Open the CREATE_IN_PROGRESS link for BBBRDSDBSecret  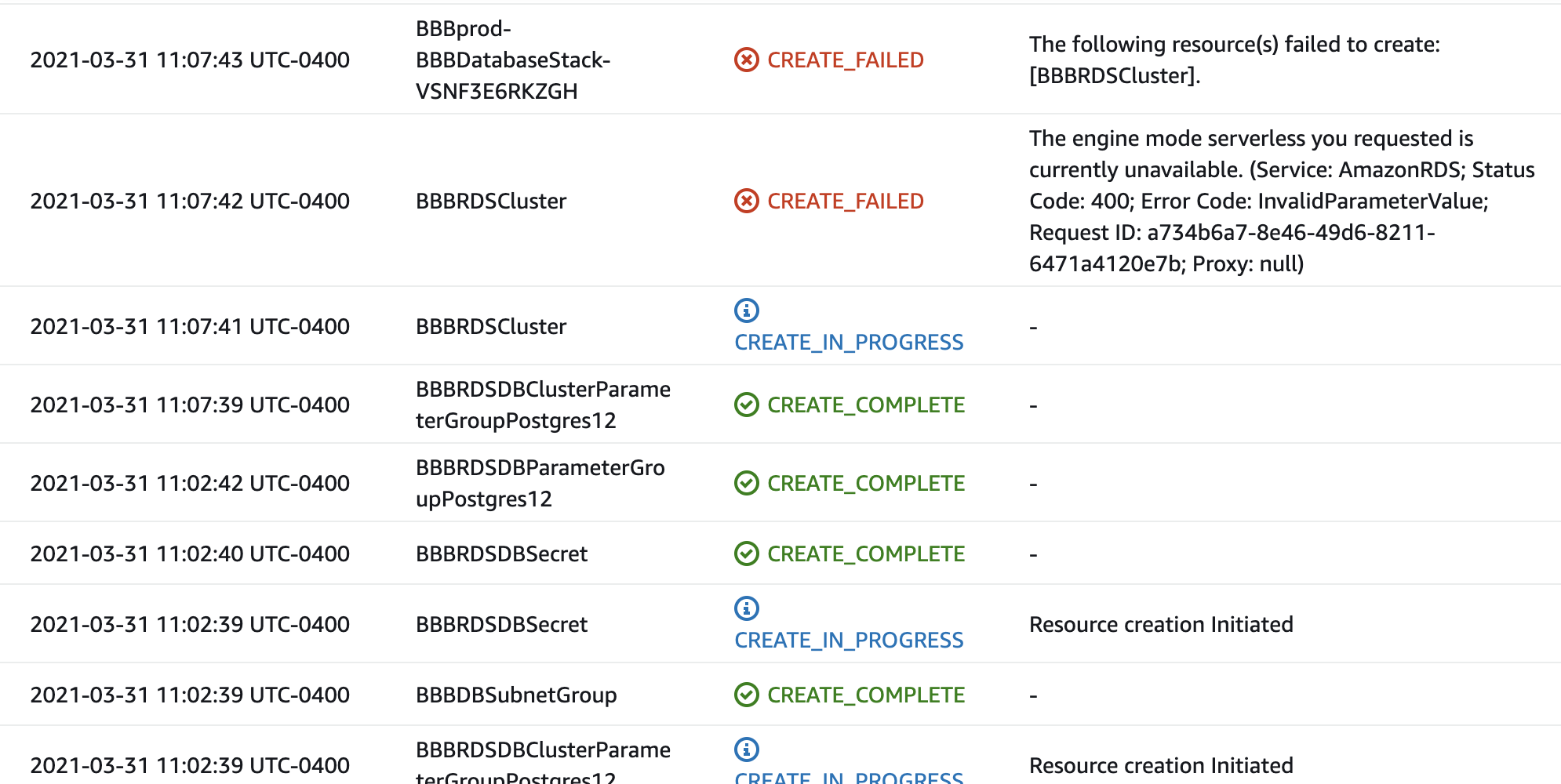pos(849,640)
